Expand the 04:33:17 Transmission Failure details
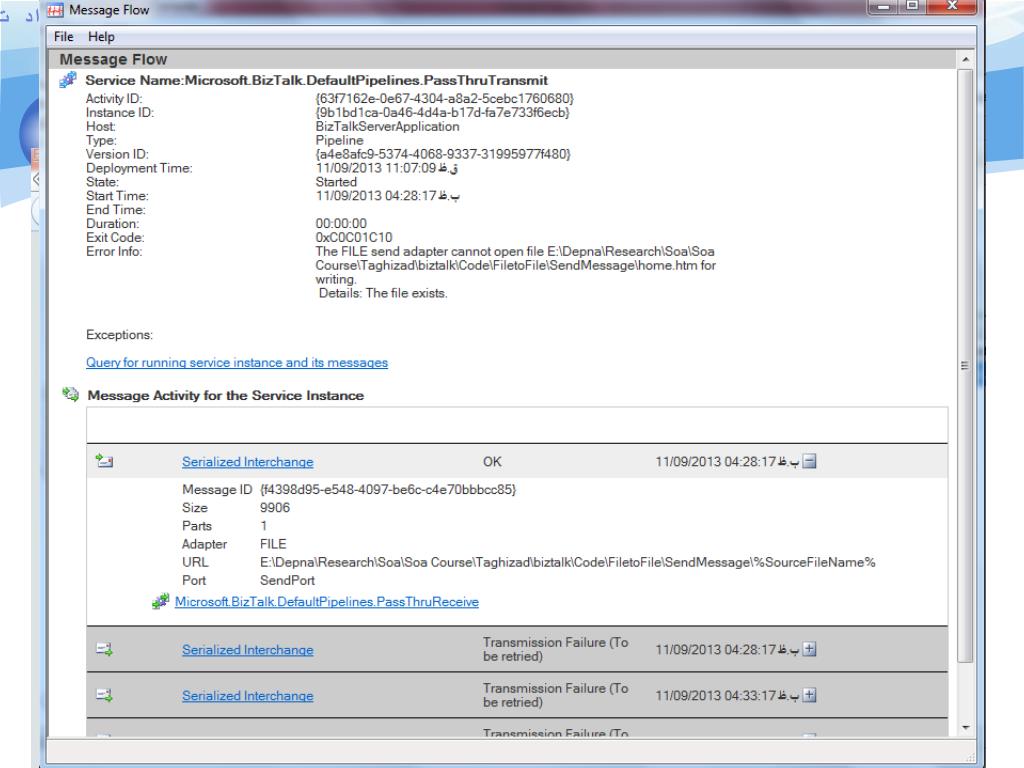Image resolution: width=1024 pixels, height=768 pixels. point(809,695)
